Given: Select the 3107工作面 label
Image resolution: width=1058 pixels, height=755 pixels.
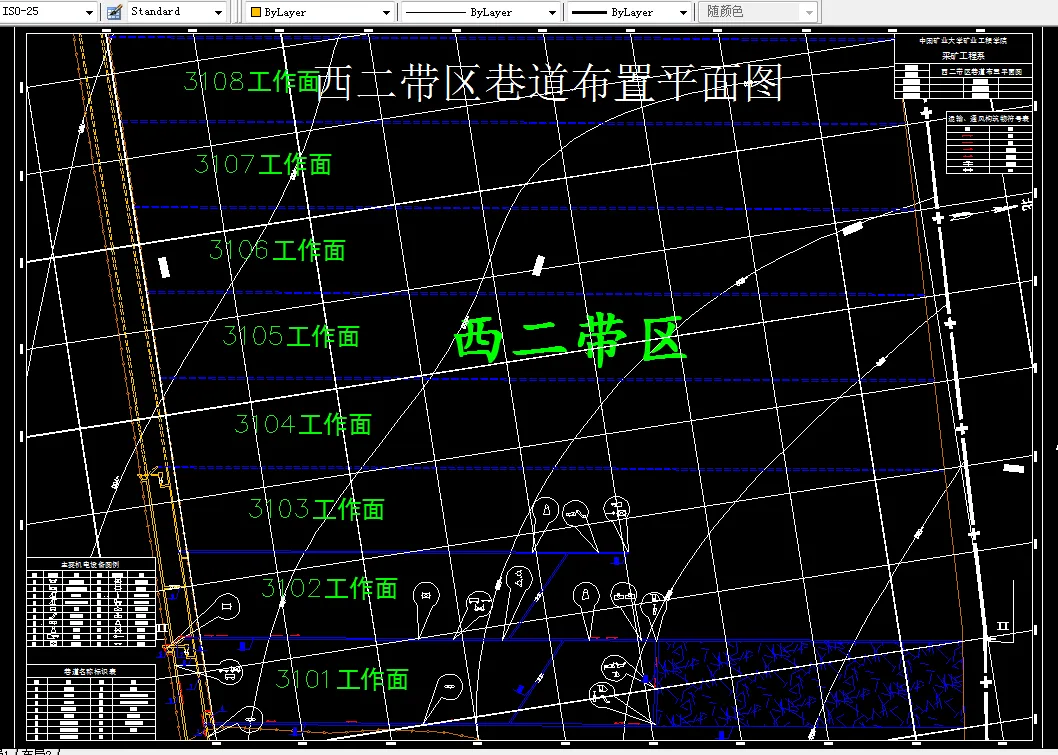Looking at the screenshot, I should click(x=263, y=165).
